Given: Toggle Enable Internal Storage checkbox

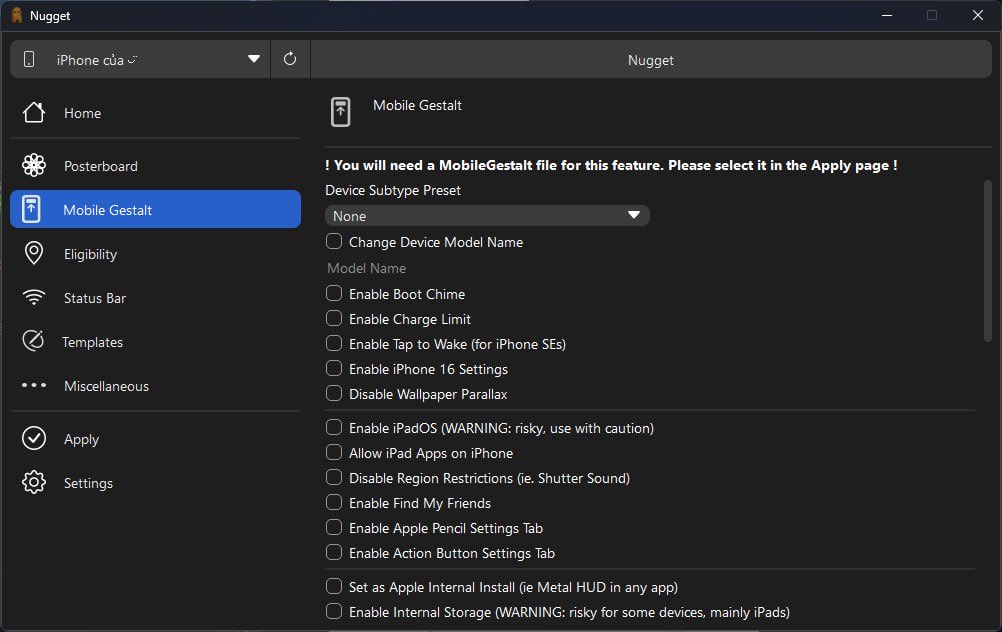Looking at the screenshot, I should pos(334,611).
